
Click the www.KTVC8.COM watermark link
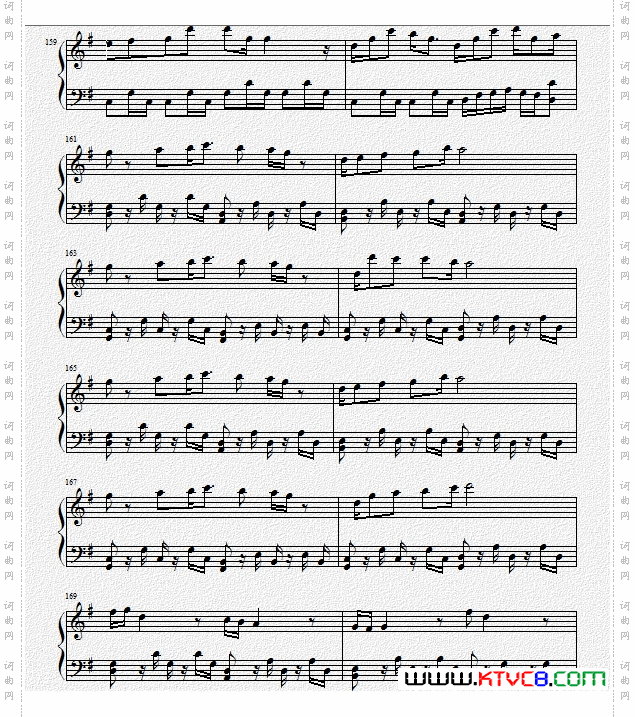click(x=505, y=678)
